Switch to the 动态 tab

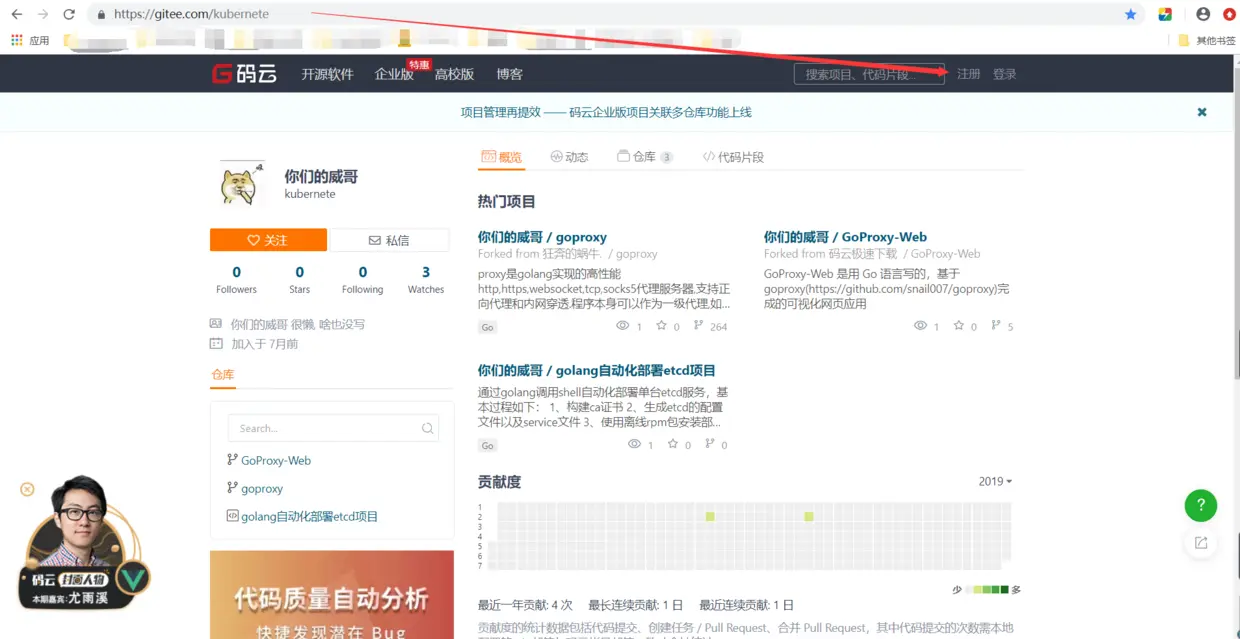point(569,157)
